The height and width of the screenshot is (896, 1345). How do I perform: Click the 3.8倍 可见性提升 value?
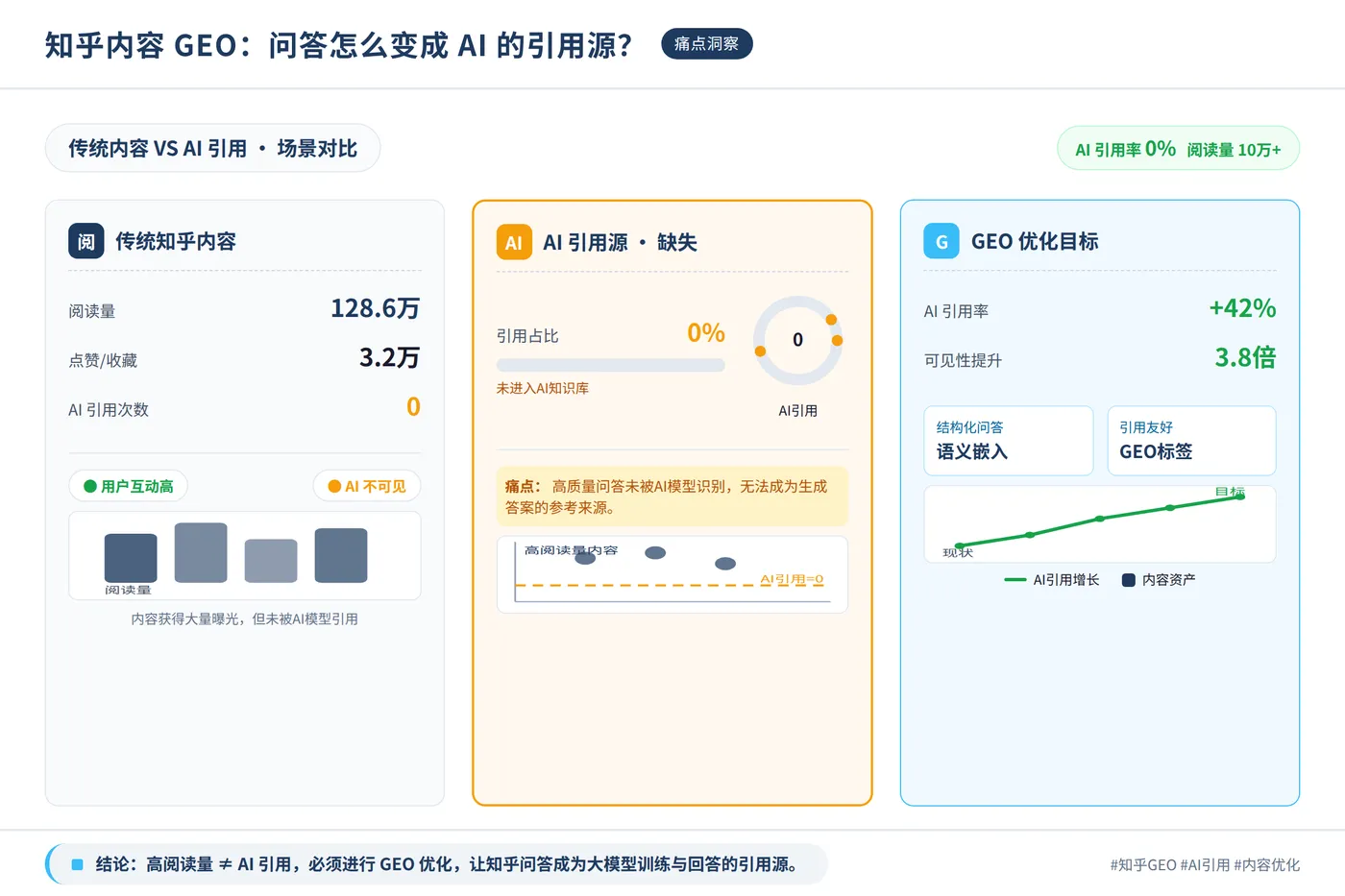point(1245,357)
